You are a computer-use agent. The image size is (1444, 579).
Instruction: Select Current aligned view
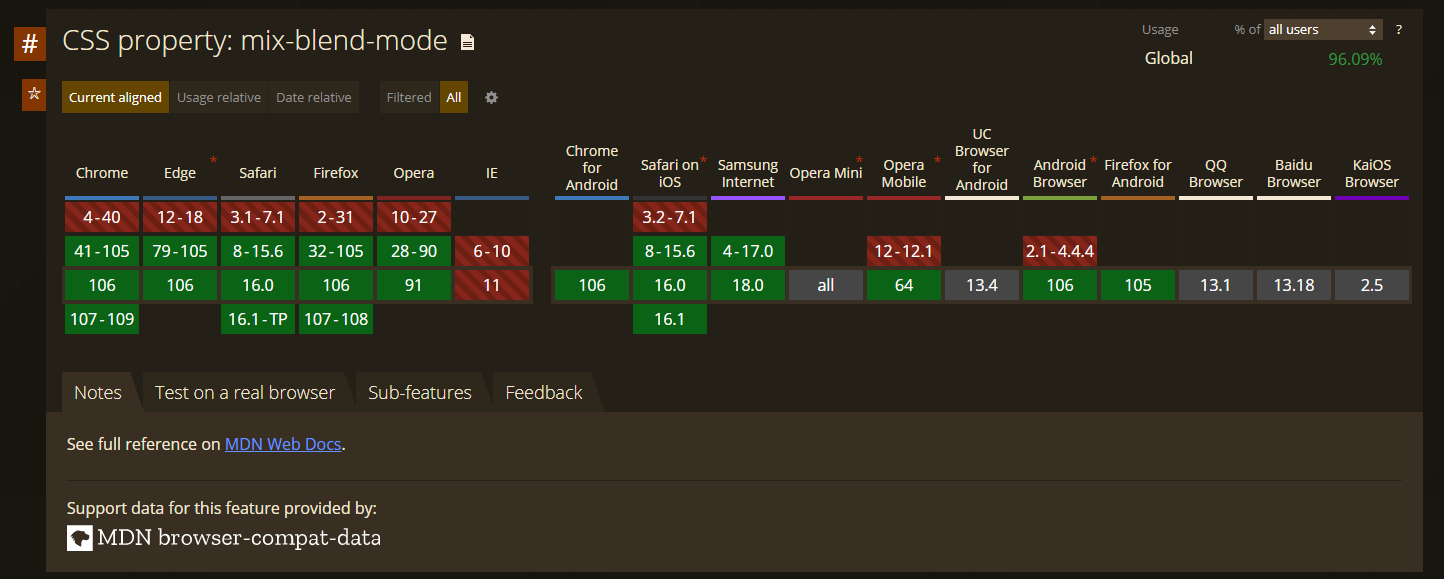(115, 97)
